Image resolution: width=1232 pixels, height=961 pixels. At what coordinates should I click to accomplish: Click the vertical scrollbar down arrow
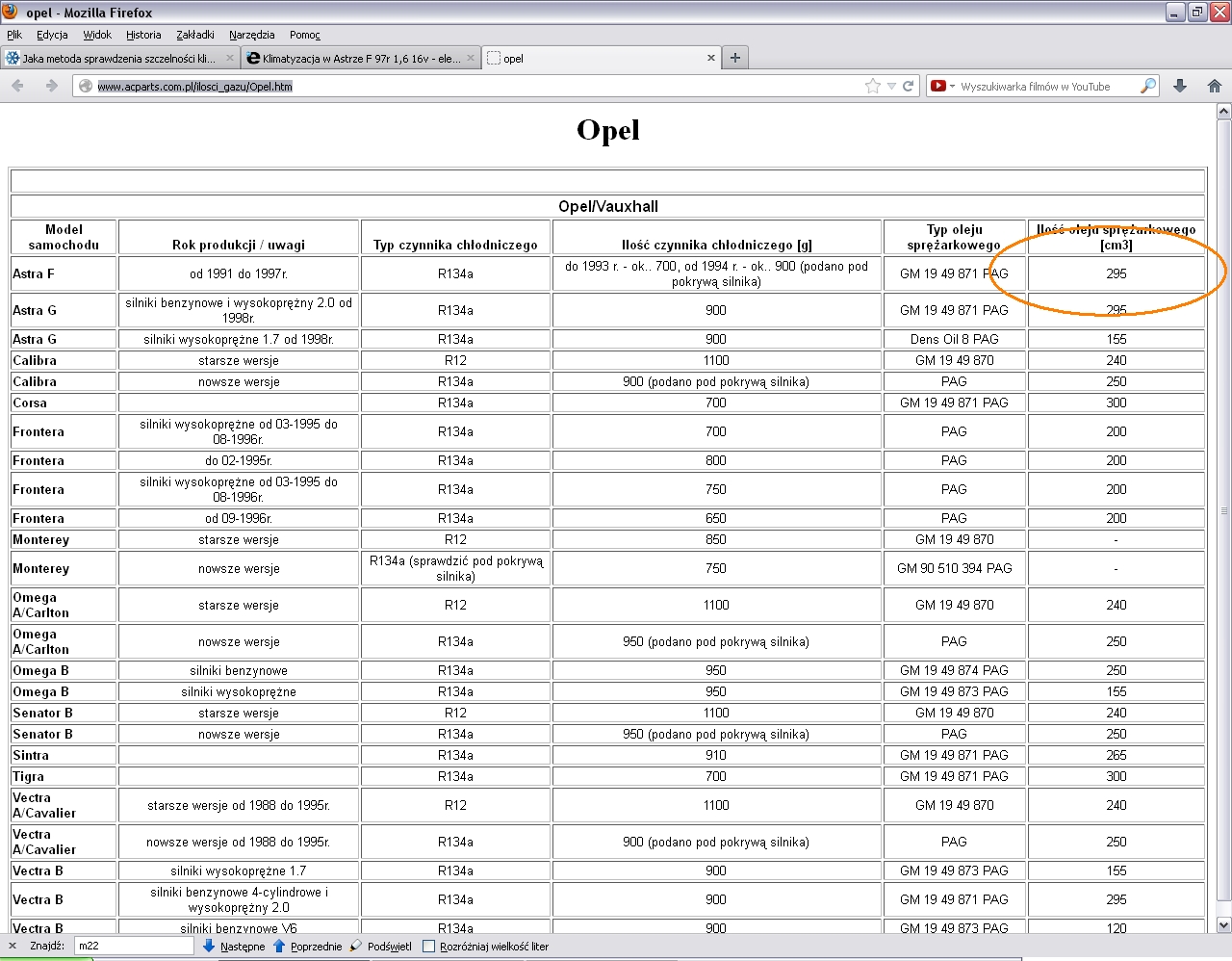click(1223, 924)
